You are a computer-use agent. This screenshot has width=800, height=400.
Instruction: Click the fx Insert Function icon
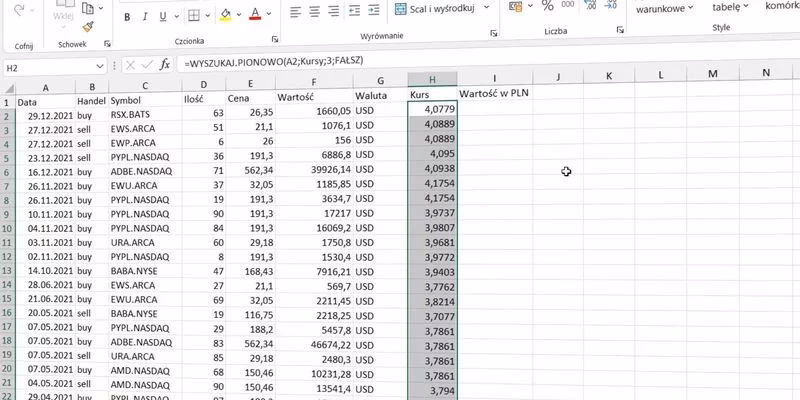(165, 64)
